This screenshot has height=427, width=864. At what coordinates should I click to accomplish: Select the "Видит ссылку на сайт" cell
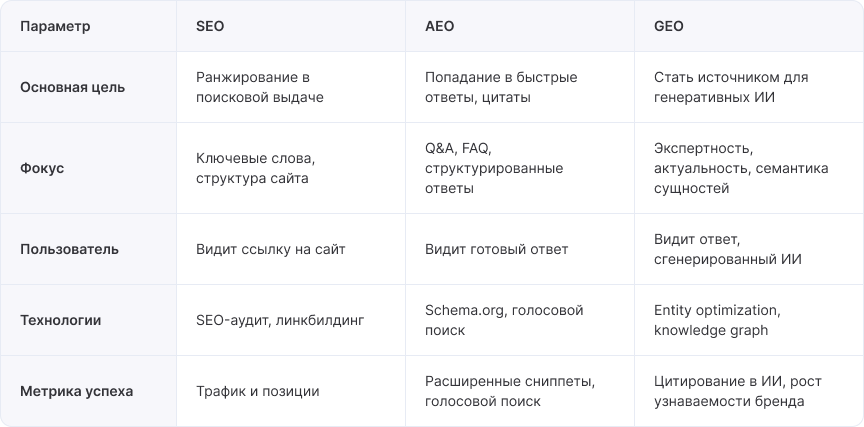[x=271, y=249]
